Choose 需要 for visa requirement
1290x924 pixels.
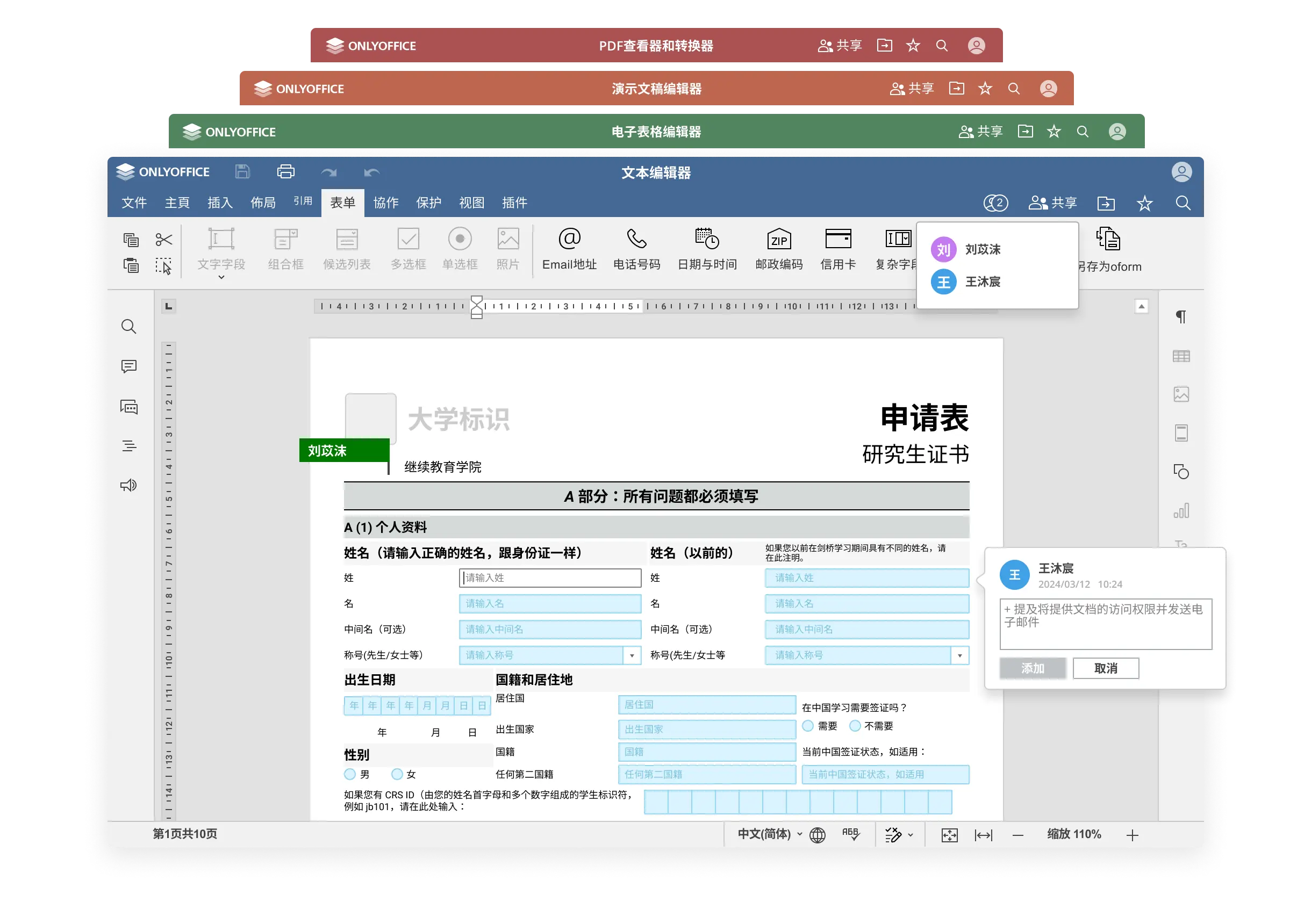(x=807, y=726)
